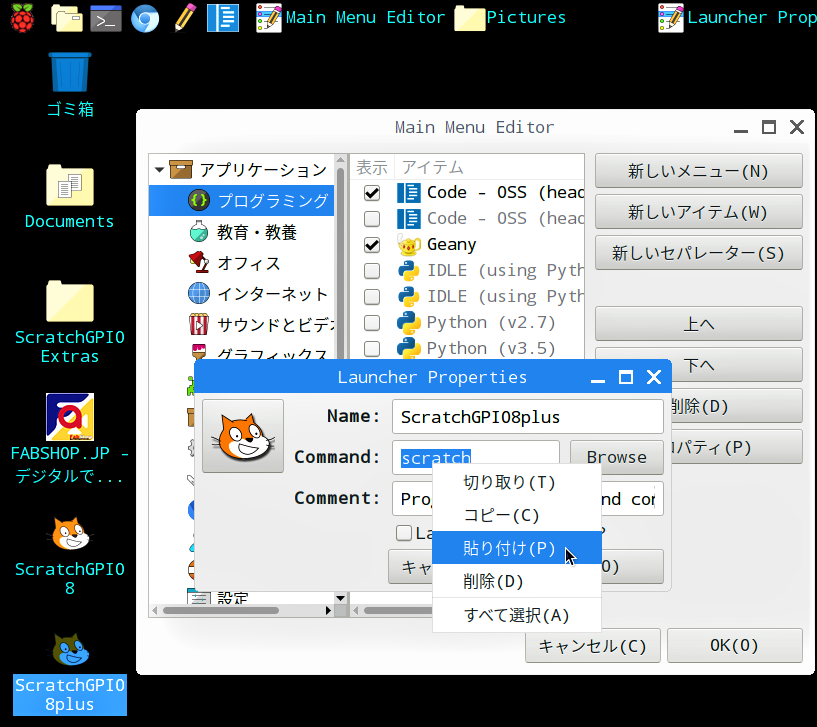Click the 表示 column header
This screenshot has width=817, height=727.
(x=372, y=167)
